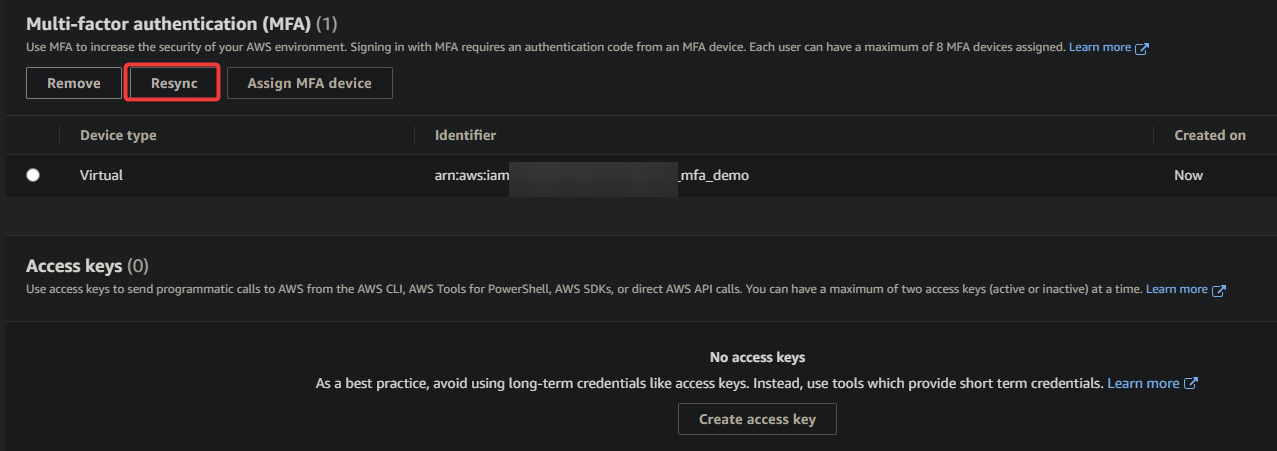This screenshot has height=451, width=1277.
Task: Click the external link icon after MFA Learn more
Action: pyautogui.click(x=1142, y=48)
